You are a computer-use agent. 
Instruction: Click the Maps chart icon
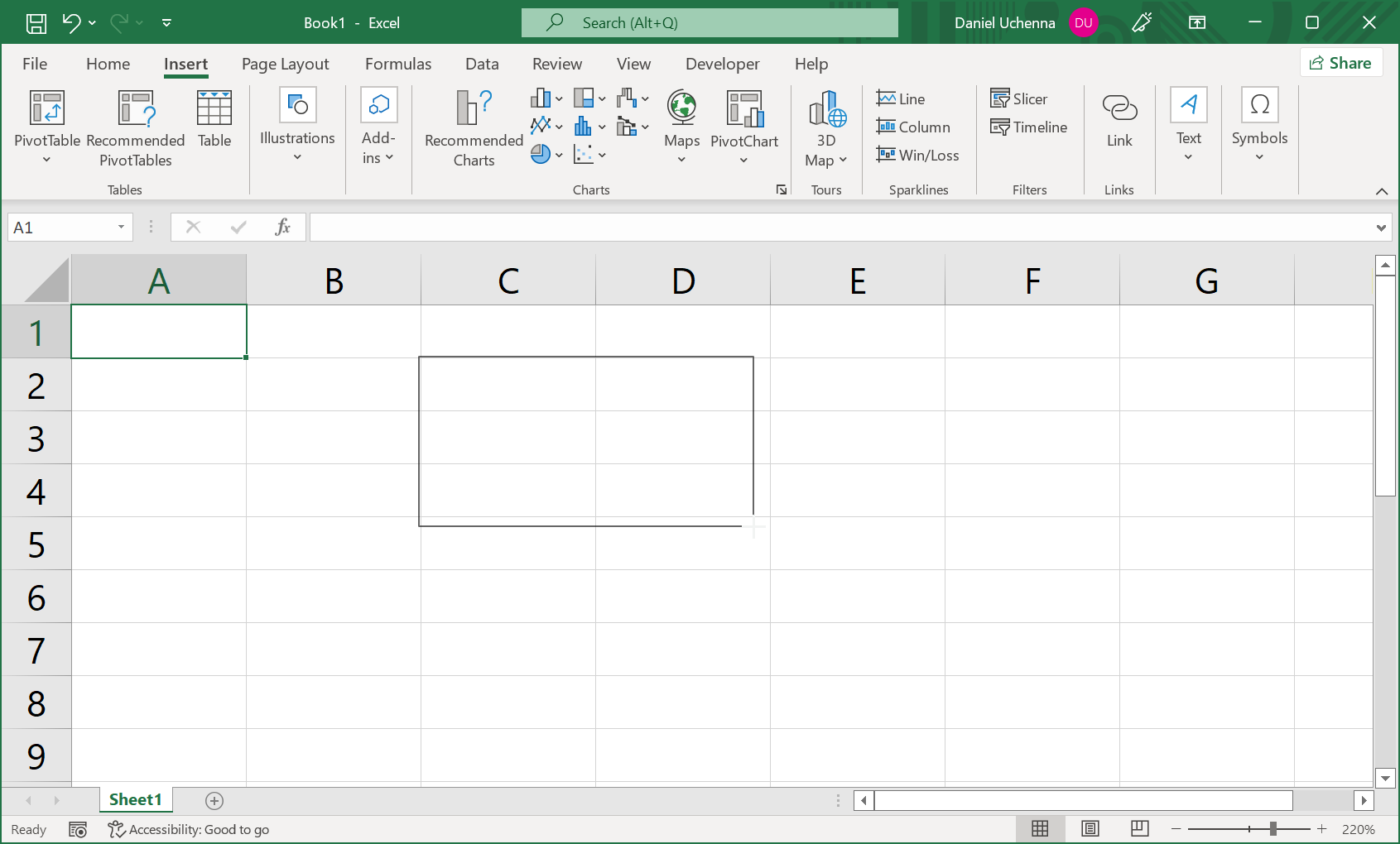(681, 109)
